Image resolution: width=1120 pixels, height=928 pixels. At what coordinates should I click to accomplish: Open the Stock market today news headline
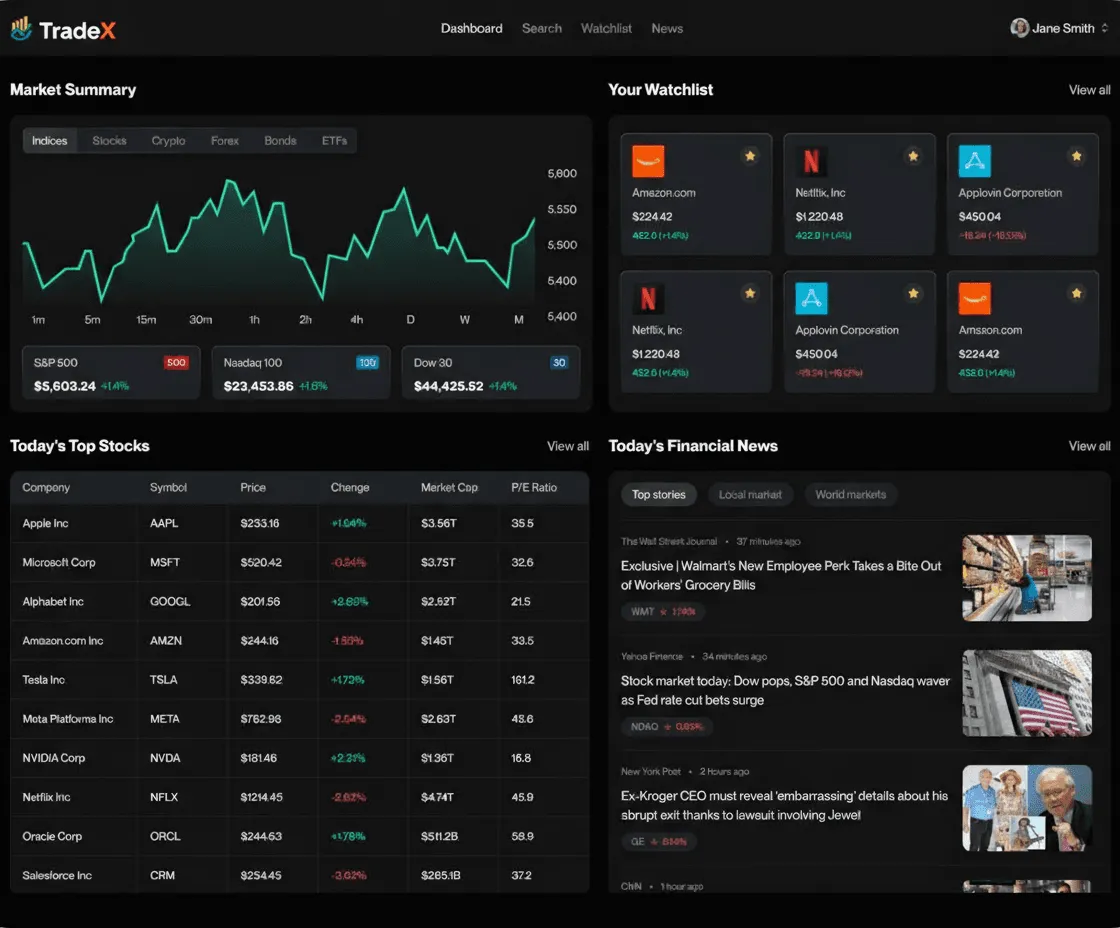(785, 690)
